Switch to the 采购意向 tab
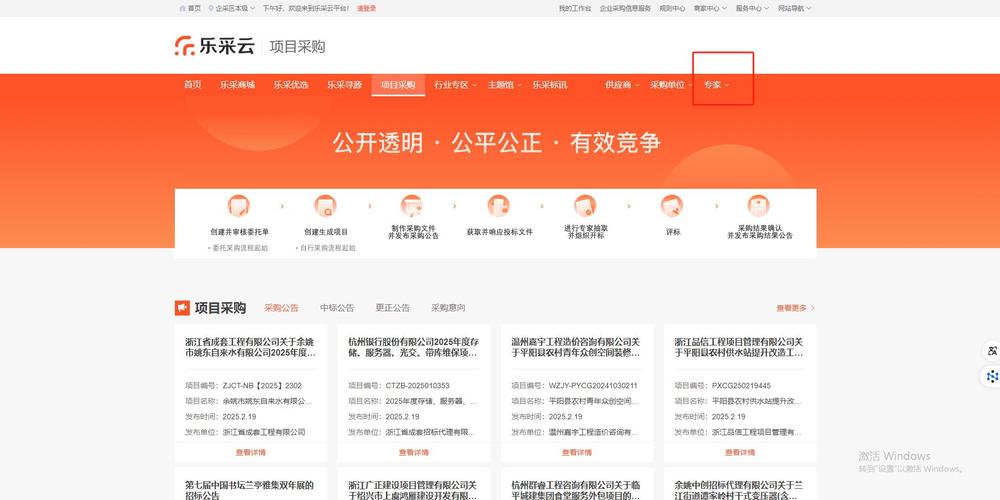 tap(448, 308)
